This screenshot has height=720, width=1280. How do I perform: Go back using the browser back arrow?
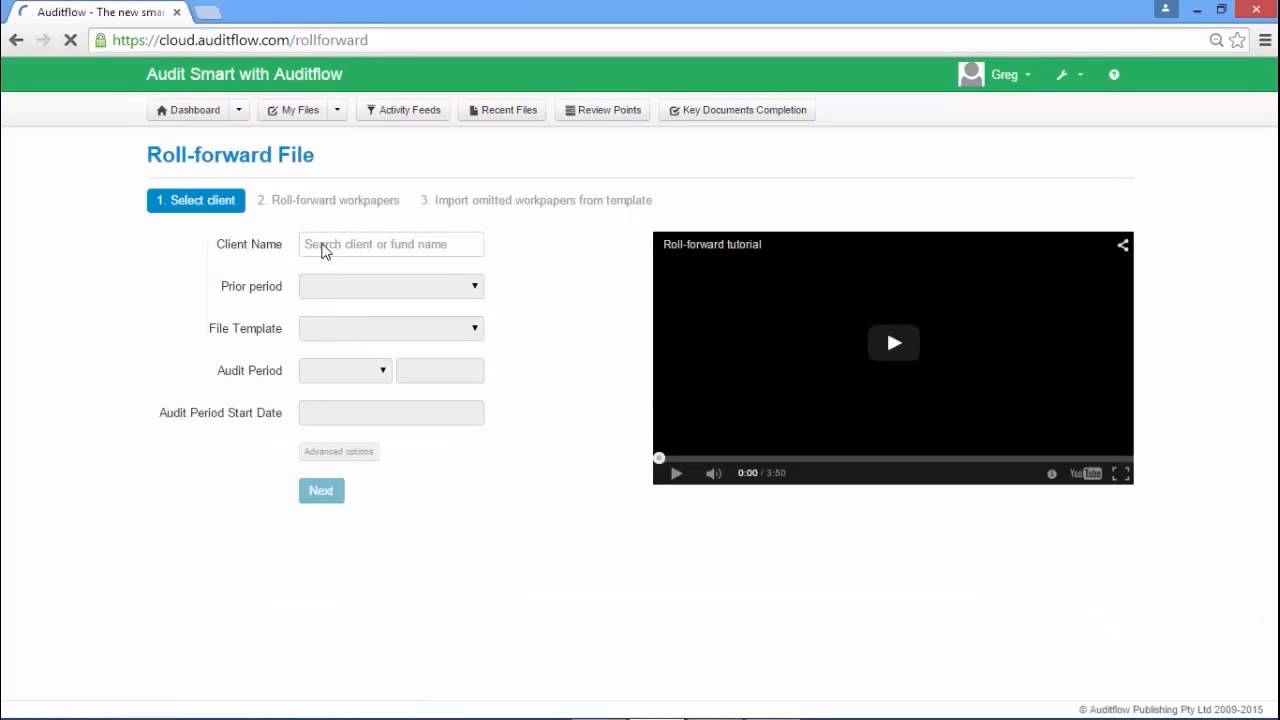pyautogui.click(x=16, y=40)
